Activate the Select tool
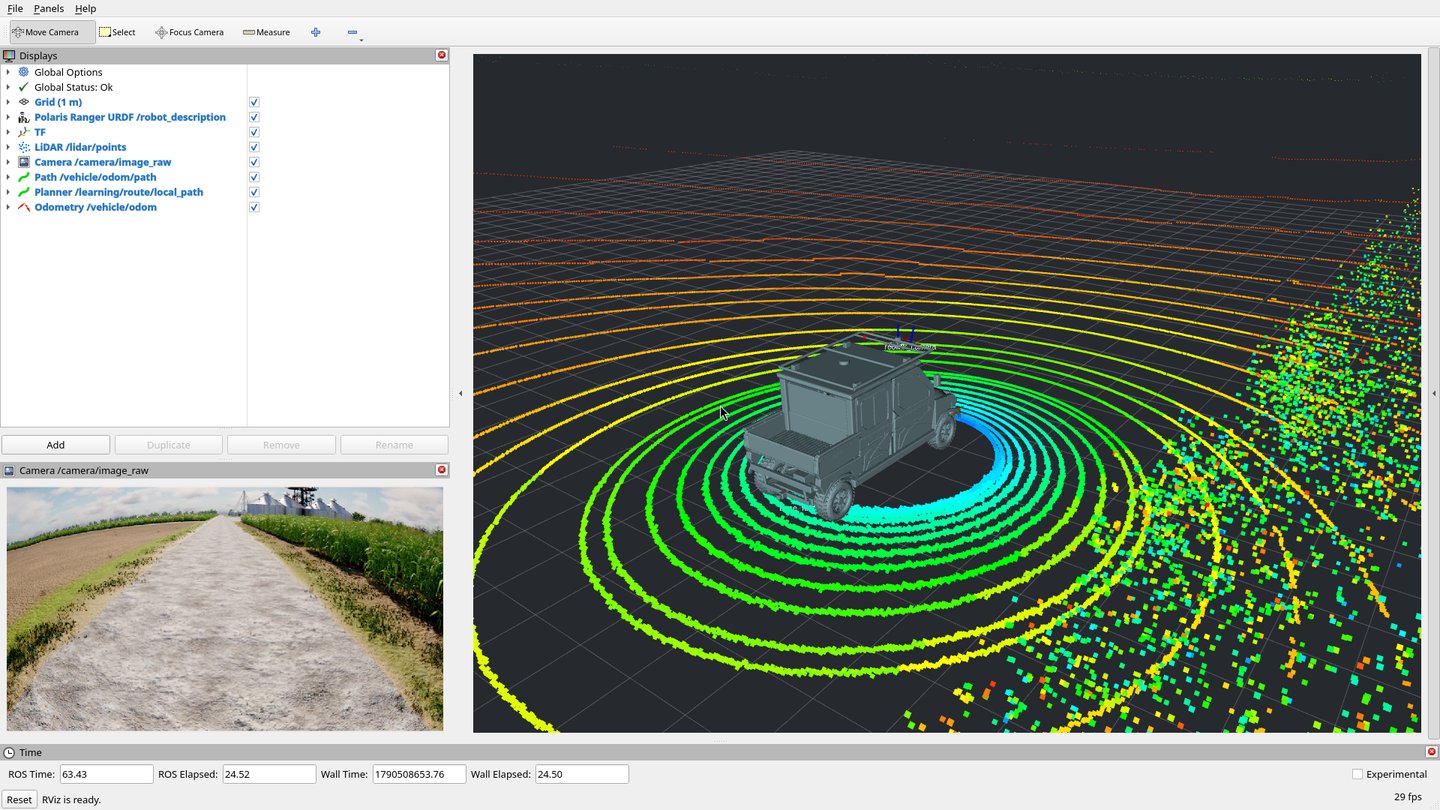Screen dimensions: 1440x810 [x=117, y=32]
